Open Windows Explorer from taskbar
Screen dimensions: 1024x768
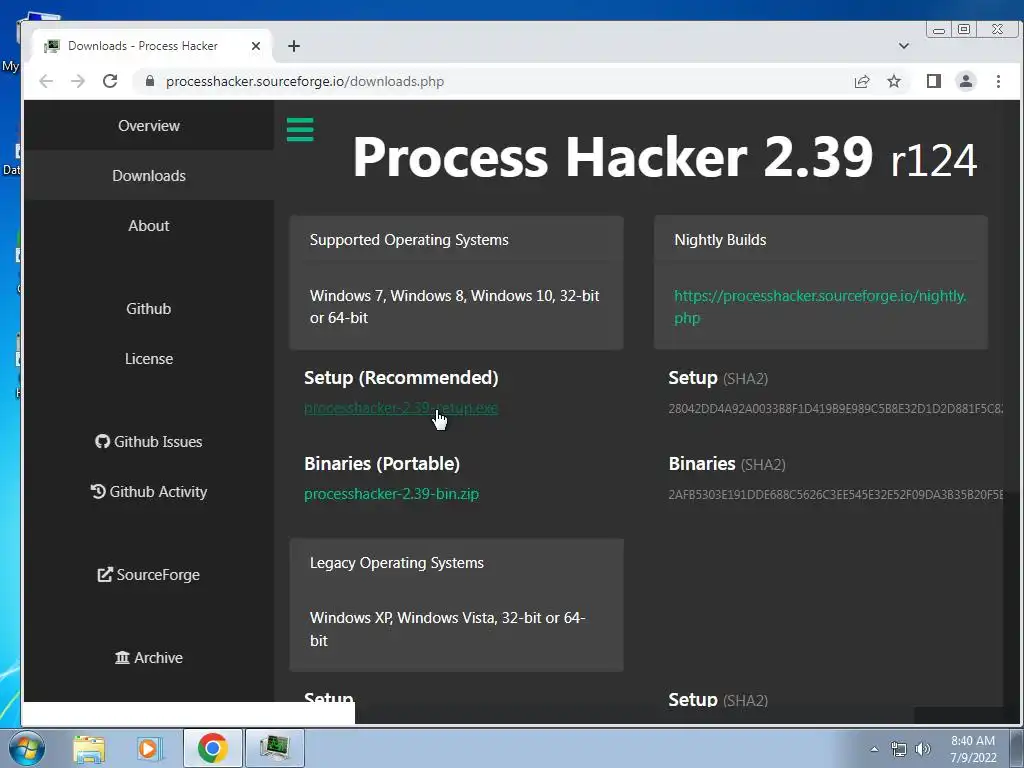89,748
